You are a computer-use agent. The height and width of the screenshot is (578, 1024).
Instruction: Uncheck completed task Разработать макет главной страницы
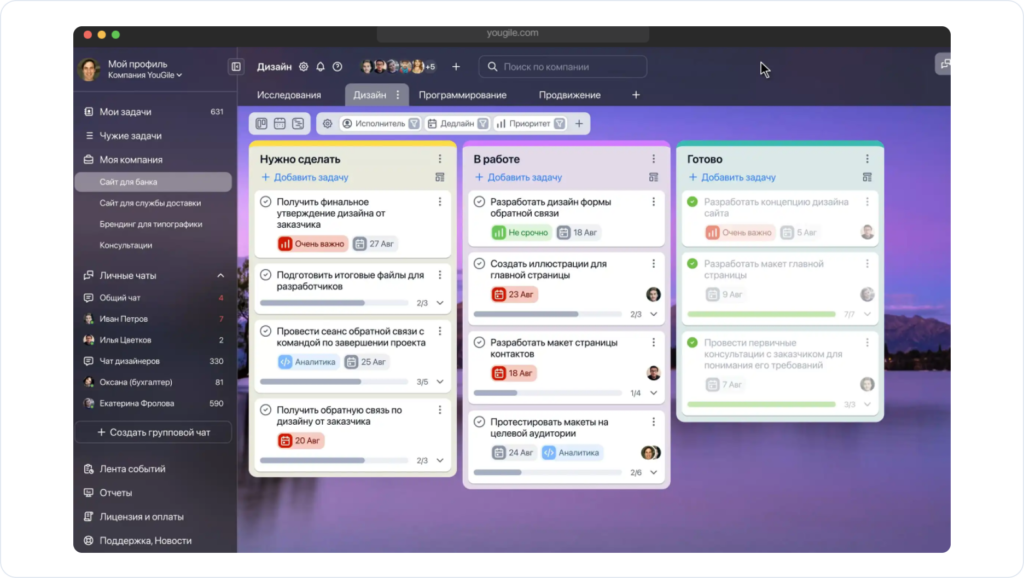tap(693, 264)
